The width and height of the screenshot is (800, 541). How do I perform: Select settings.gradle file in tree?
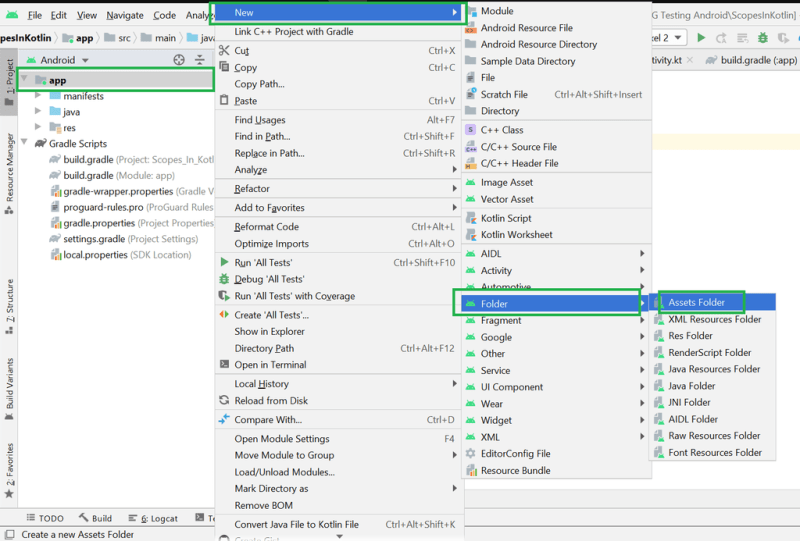click(123, 239)
